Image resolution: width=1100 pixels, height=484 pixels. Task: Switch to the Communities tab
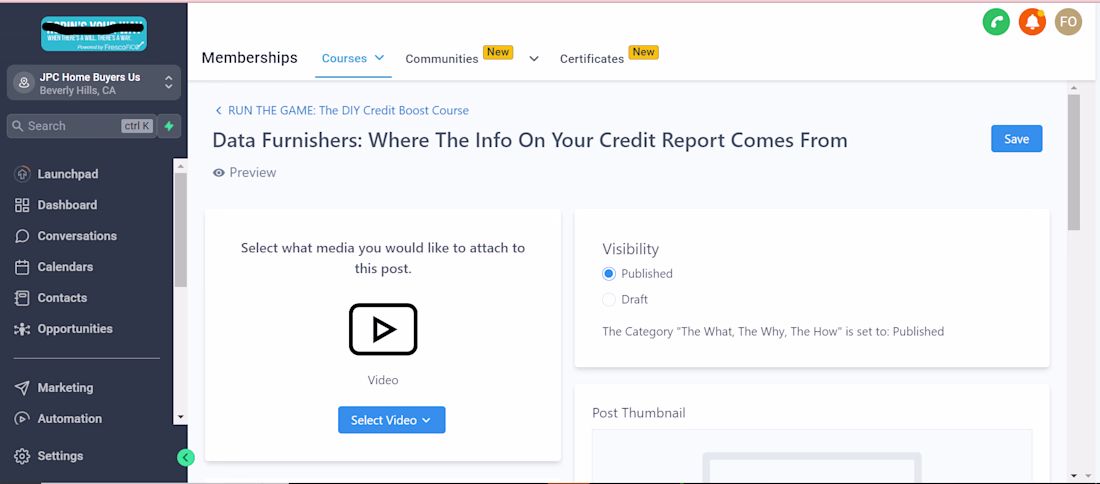coord(442,59)
